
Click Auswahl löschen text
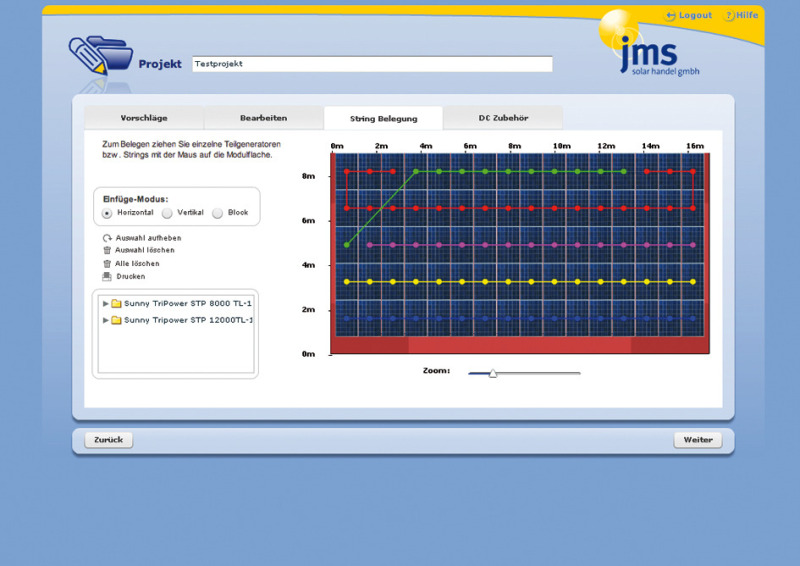pyautogui.click(x=144, y=250)
